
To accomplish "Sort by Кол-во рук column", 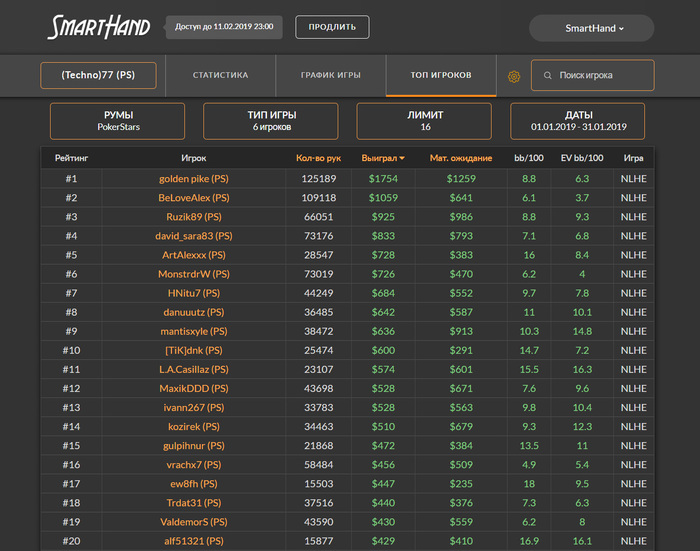I will [318, 158].
